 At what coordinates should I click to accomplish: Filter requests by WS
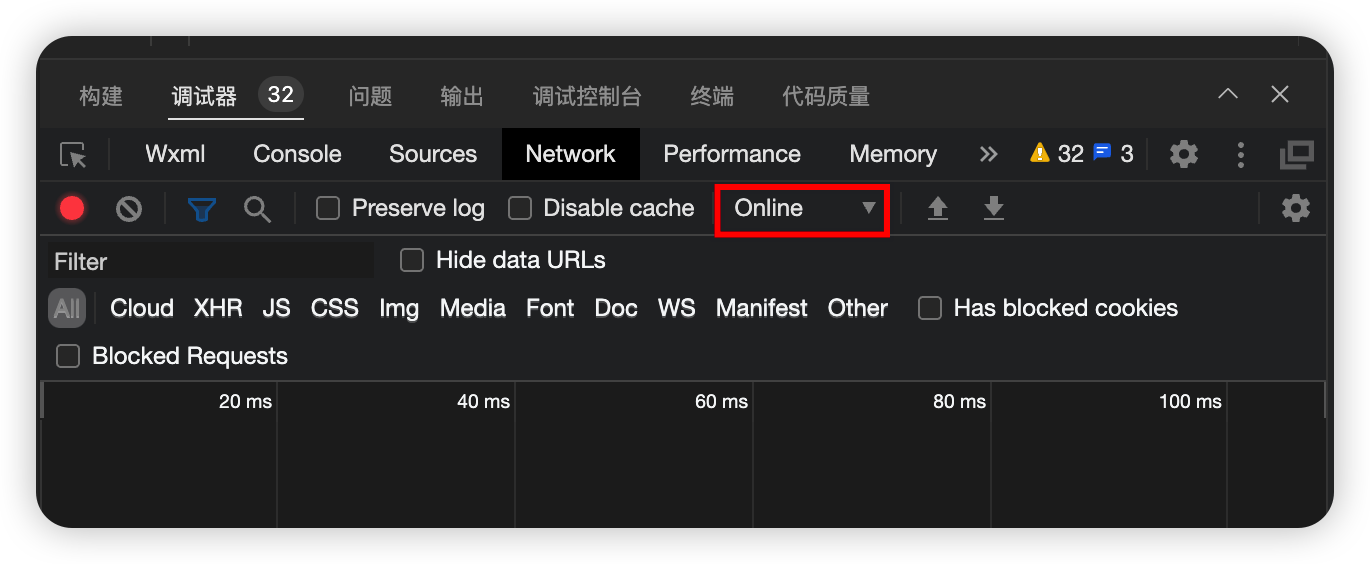pyautogui.click(x=676, y=308)
